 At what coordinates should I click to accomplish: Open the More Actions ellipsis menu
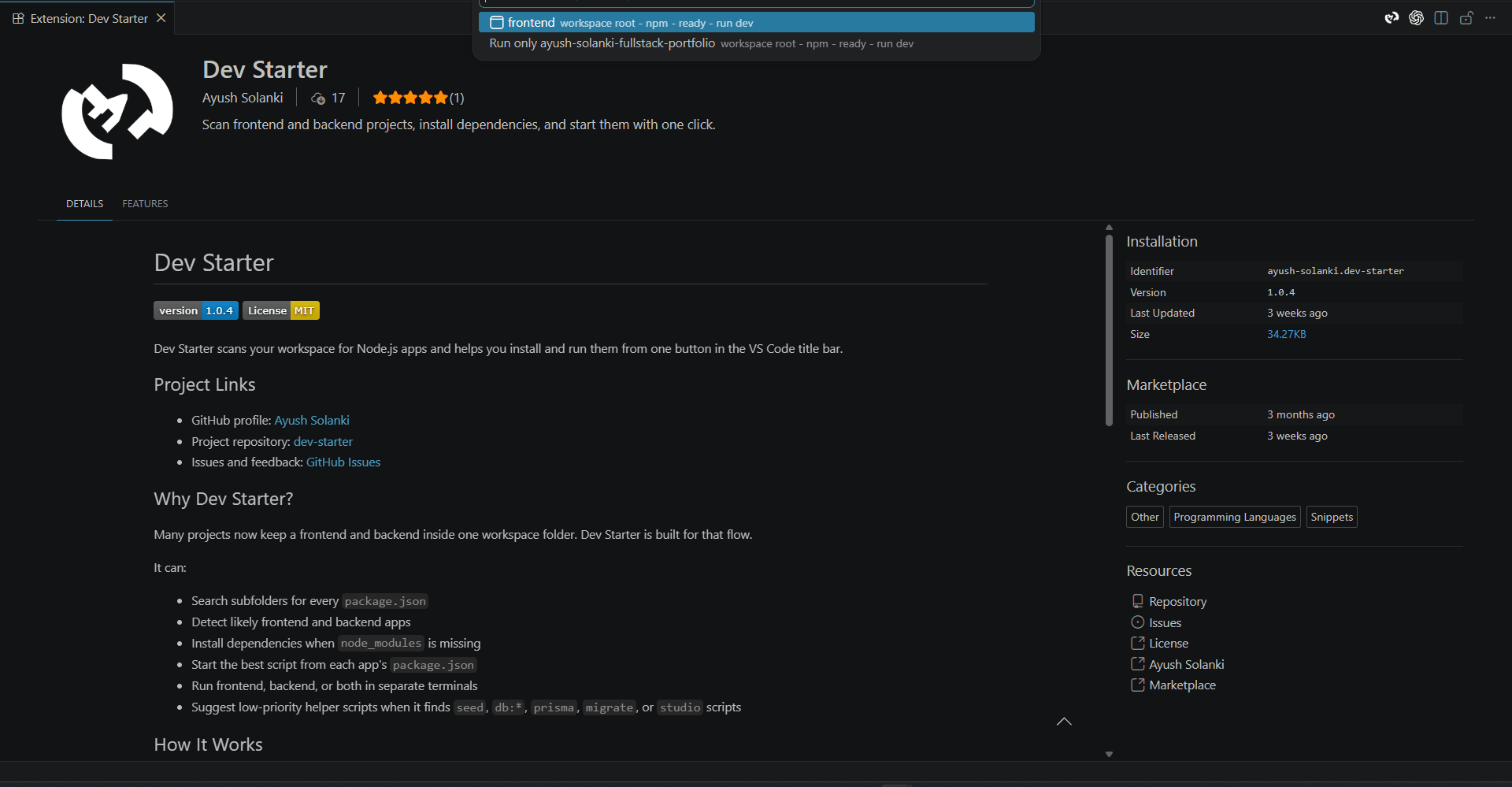click(x=1491, y=18)
